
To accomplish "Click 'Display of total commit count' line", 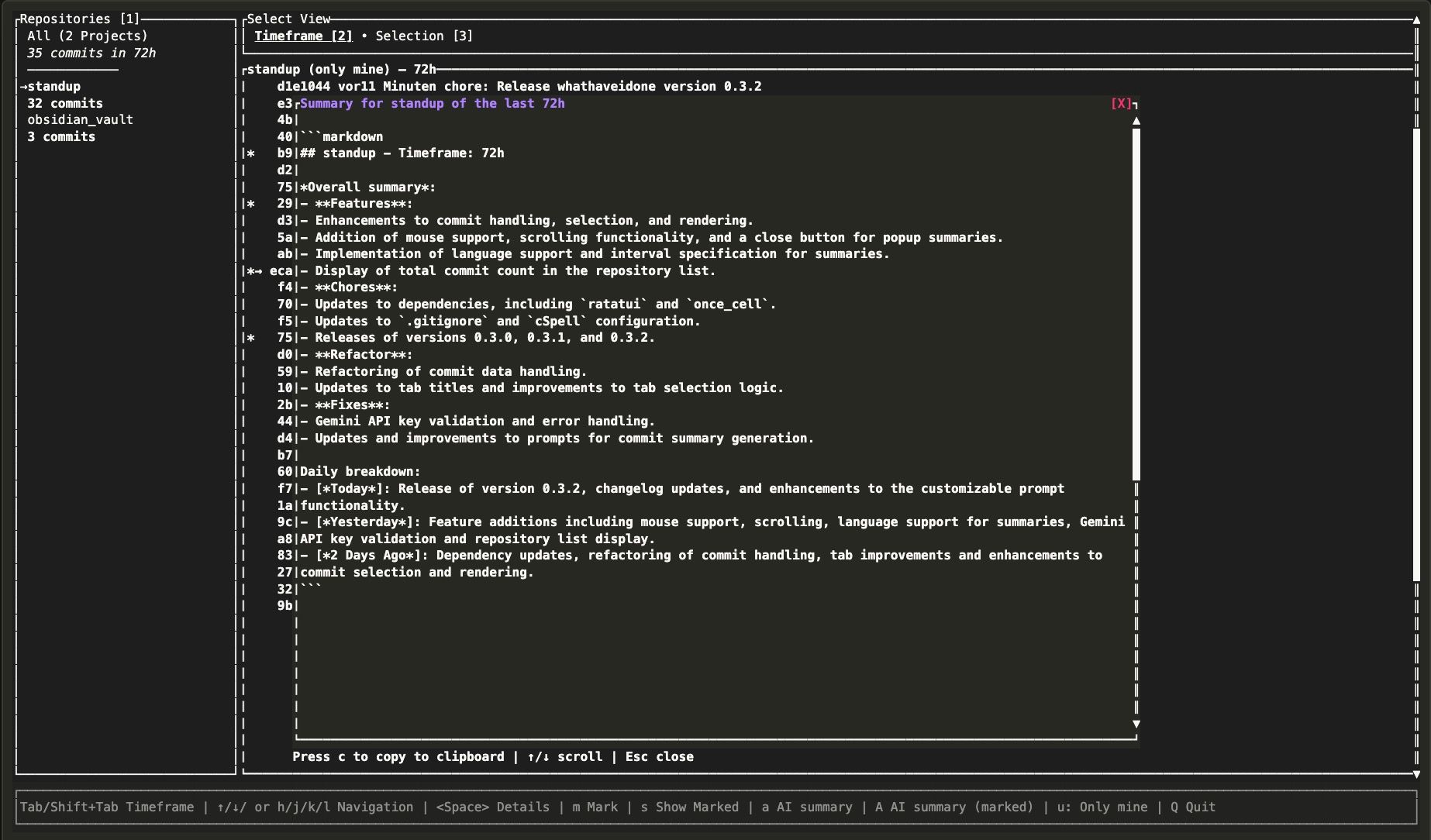I will 508,270.
